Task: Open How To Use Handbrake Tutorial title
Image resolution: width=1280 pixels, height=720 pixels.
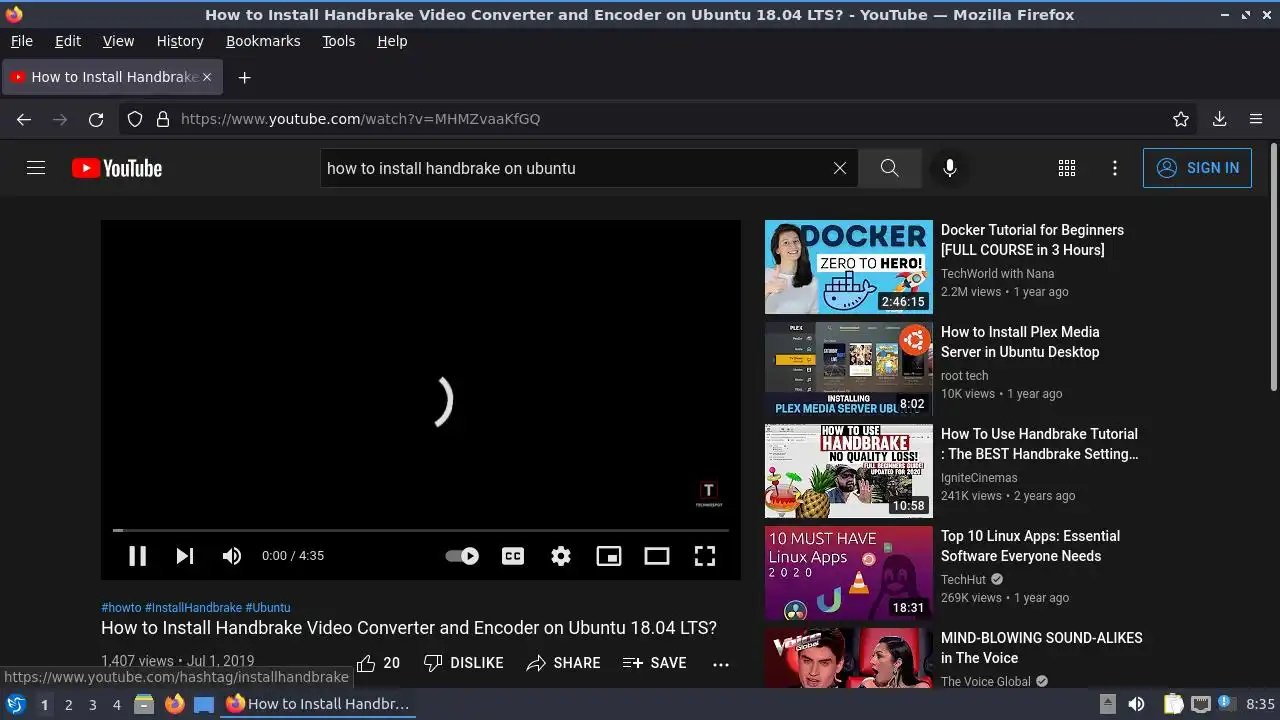Action: tap(1040, 444)
